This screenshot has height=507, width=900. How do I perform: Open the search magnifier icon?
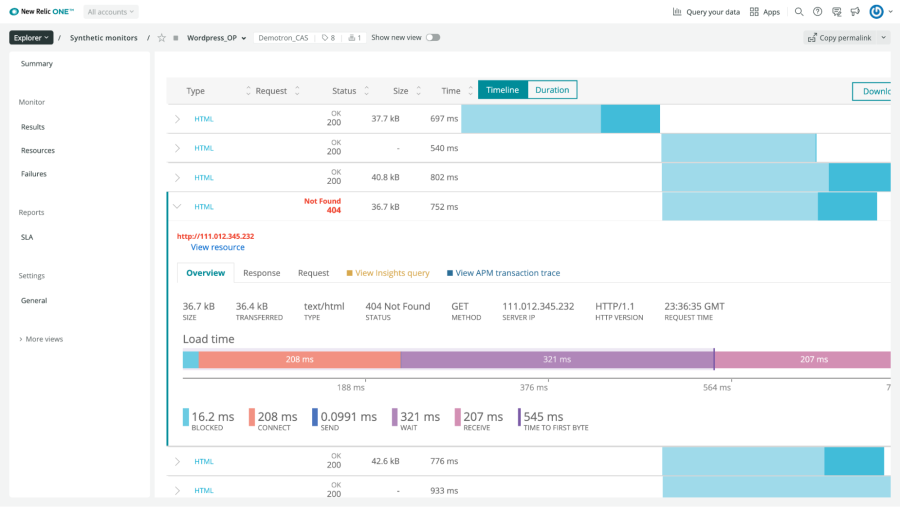[799, 11]
